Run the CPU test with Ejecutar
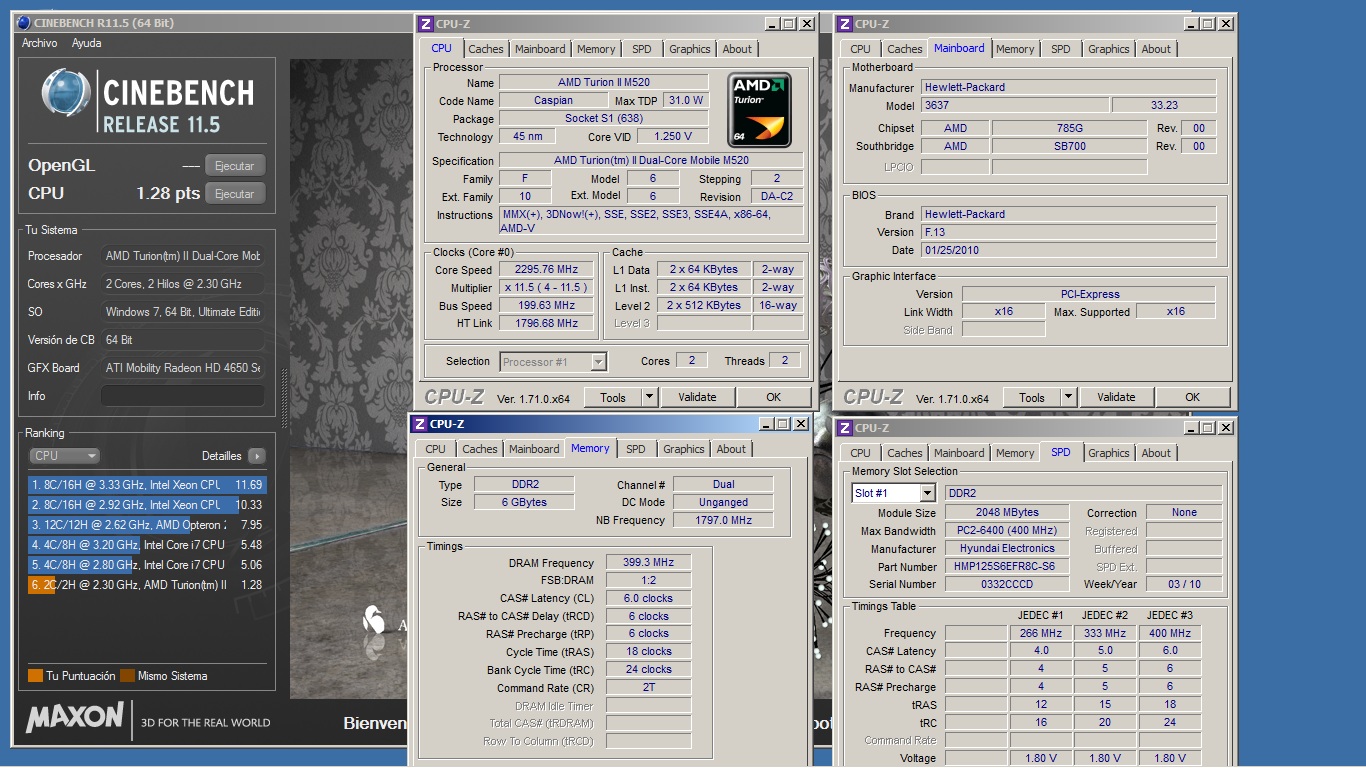Viewport: 1366px width, 768px height. click(x=235, y=194)
